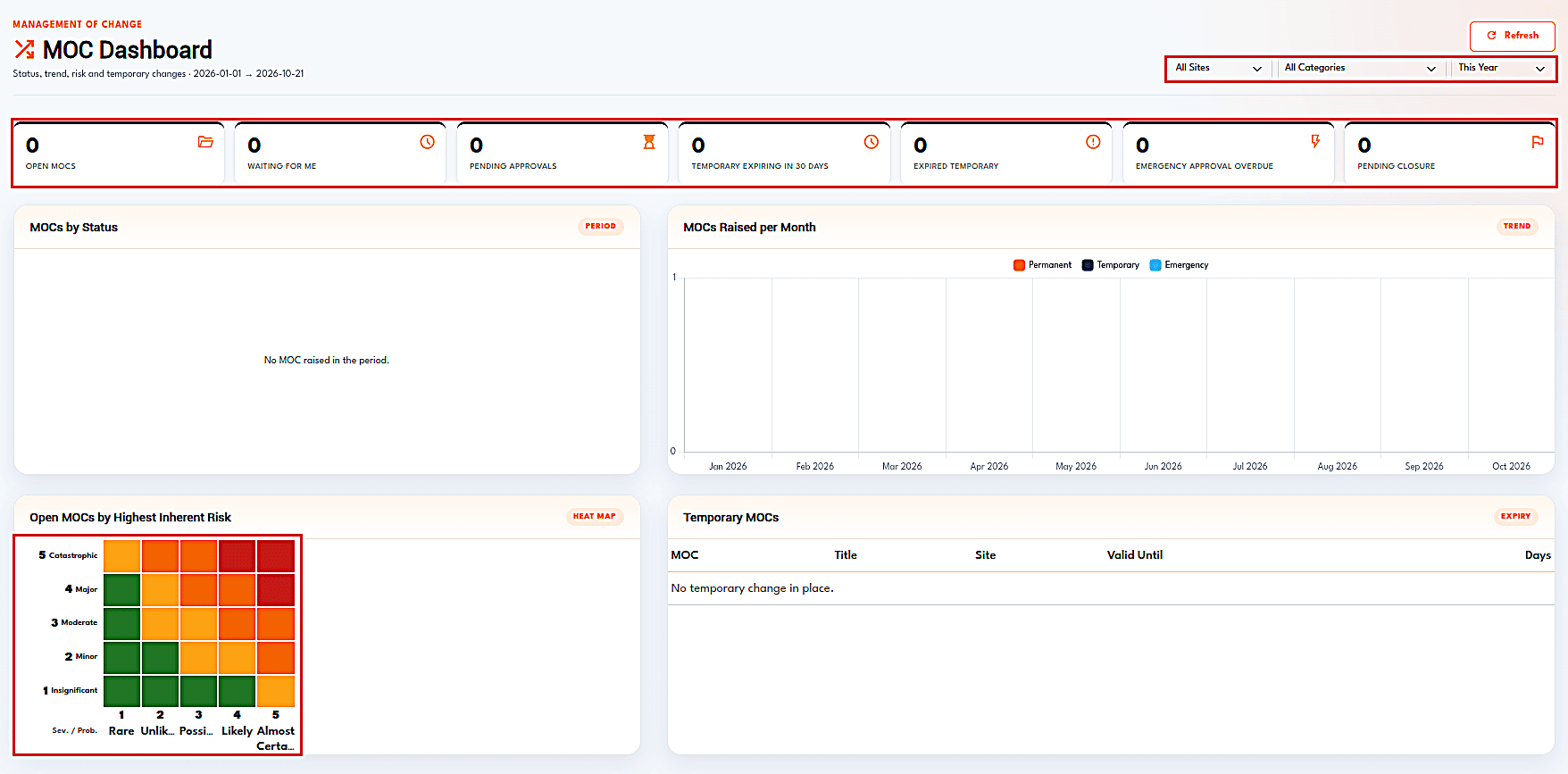This screenshot has height=774, width=1568.
Task: Click the Jan 2026 axis label
Action: tap(728, 466)
